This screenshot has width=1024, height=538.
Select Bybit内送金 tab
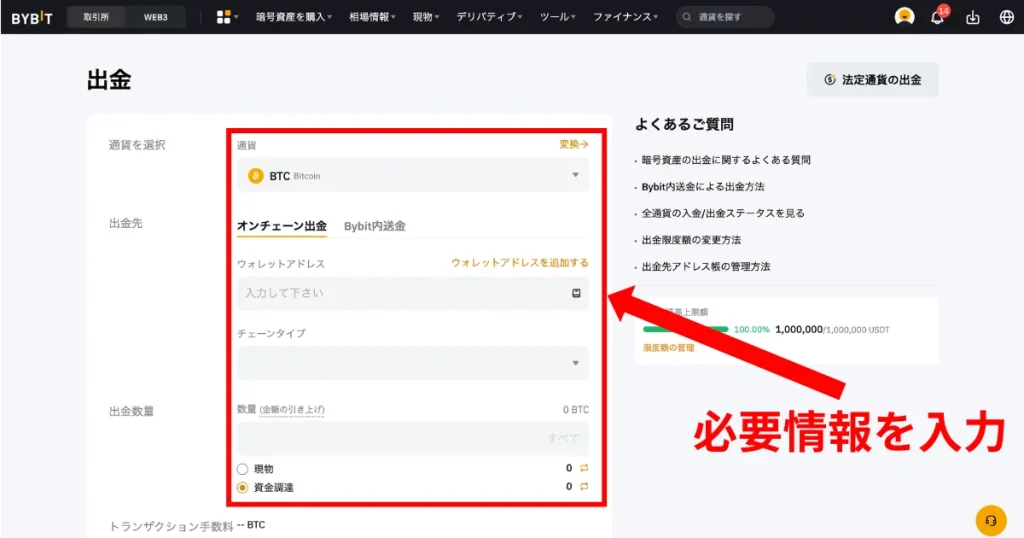(x=375, y=226)
